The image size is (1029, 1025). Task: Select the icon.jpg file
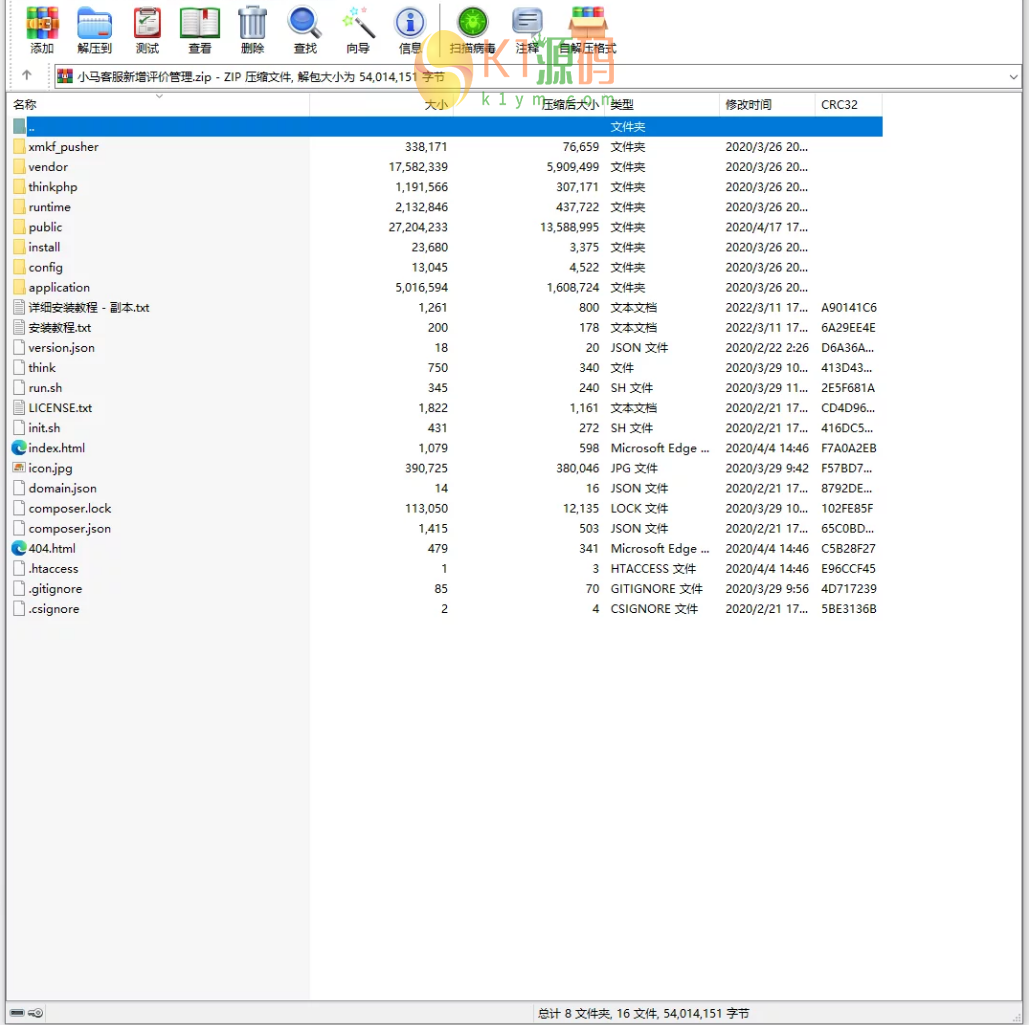tap(50, 468)
